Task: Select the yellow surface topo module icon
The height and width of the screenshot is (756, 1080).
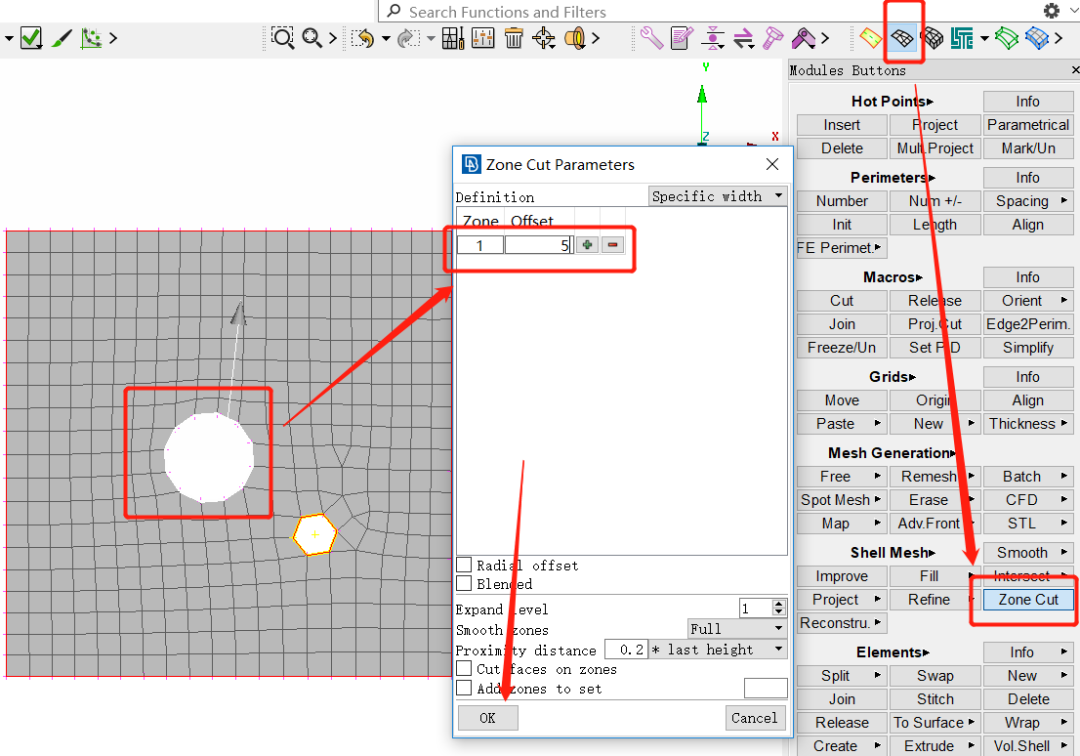Action: (871, 38)
